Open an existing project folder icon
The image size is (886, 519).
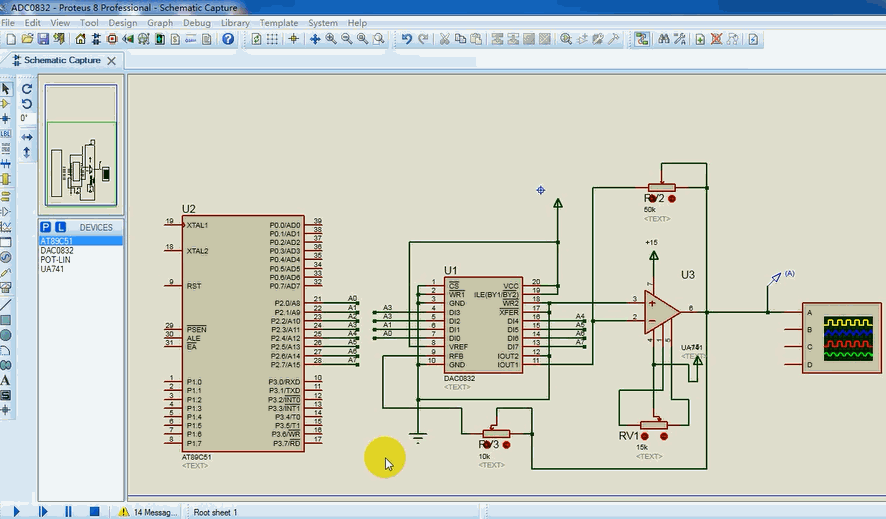[27, 39]
